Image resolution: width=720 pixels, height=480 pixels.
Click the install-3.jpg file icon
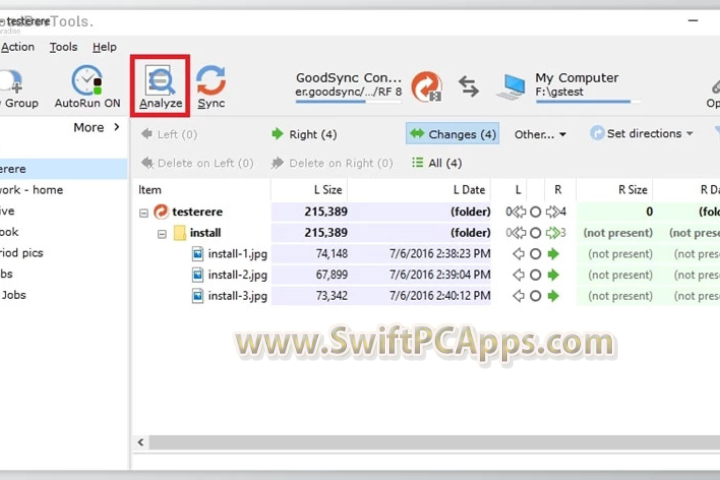click(x=197, y=296)
